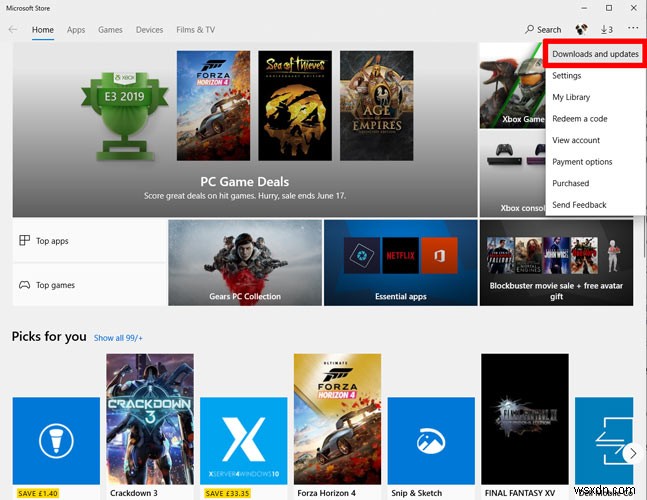Click 'Score great deals on hit games' subtitle
Viewport: 647px width, 500px height.
coord(245,196)
